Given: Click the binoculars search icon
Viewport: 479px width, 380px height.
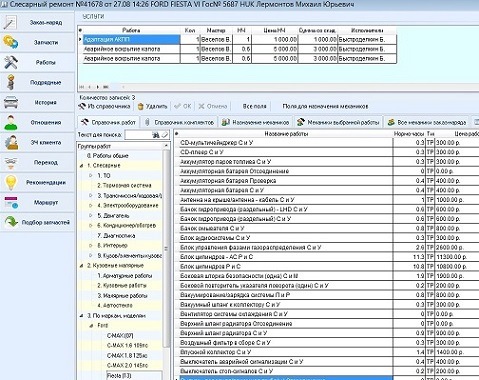Looking at the screenshot, I should point(156,135).
